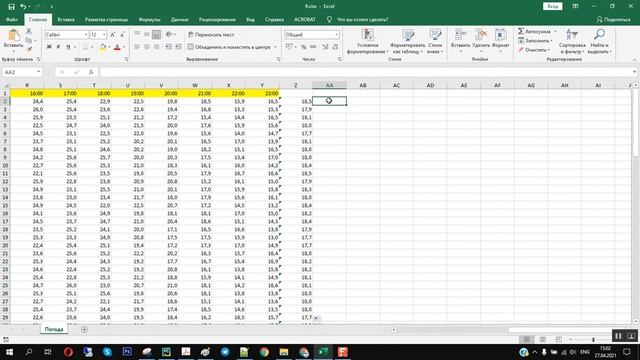This screenshot has height=360, width=640.
Task: Add a new sheet with plus icon
Action: [84, 329]
